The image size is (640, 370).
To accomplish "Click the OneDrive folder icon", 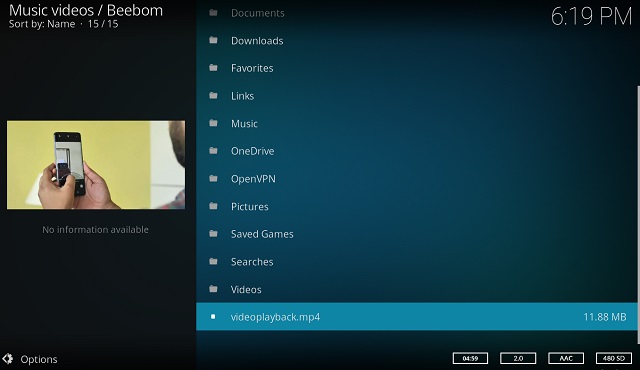I will click(213, 151).
